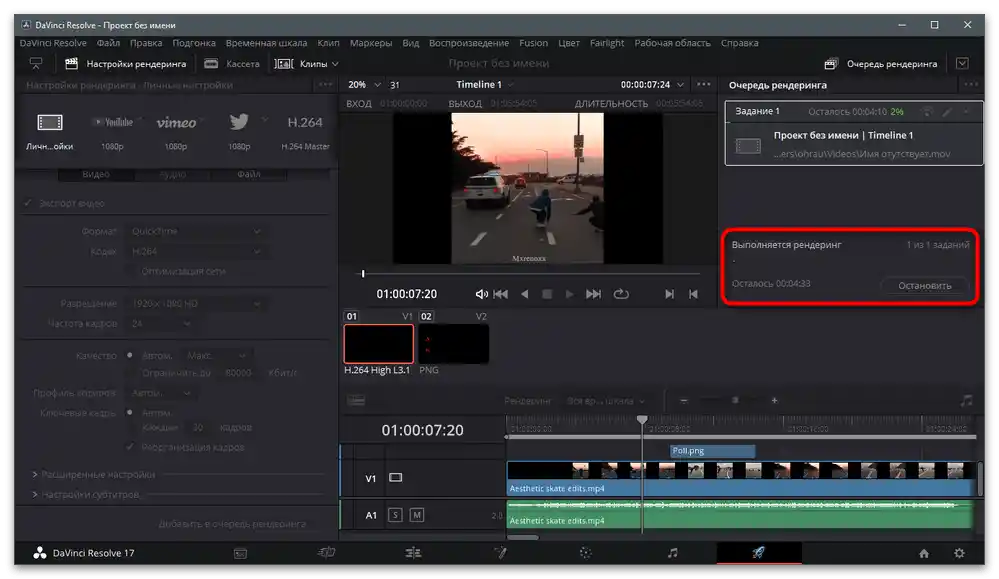Toggle Очередь рендеринга panel button

tap(881, 64)
